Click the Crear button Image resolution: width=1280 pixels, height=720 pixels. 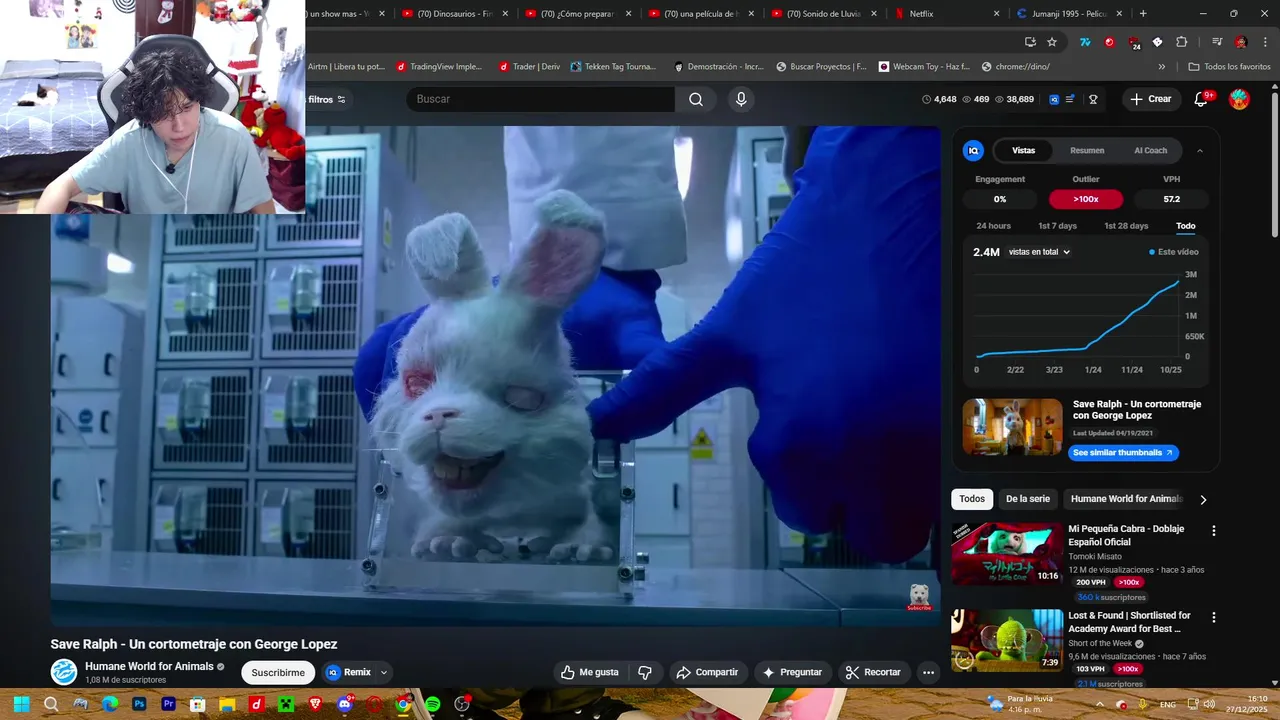pyautogui.click(x=1151, y=99)
